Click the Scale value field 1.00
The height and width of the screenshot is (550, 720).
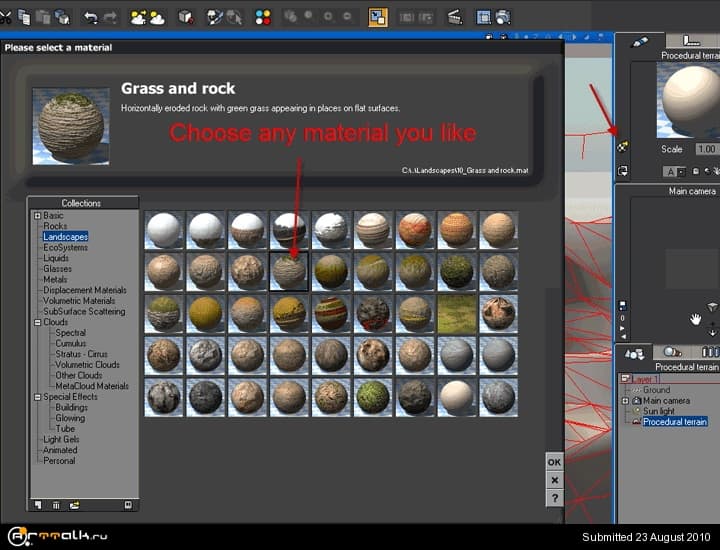pyautogui.click(x=707, y=149)
